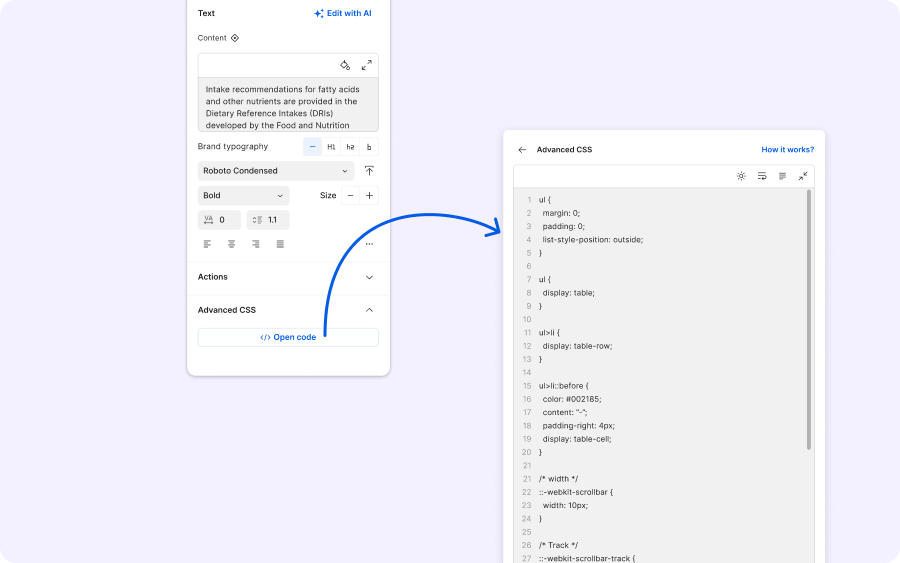
Task: Select the no-preset brand typography option
Action: (312, 147)
